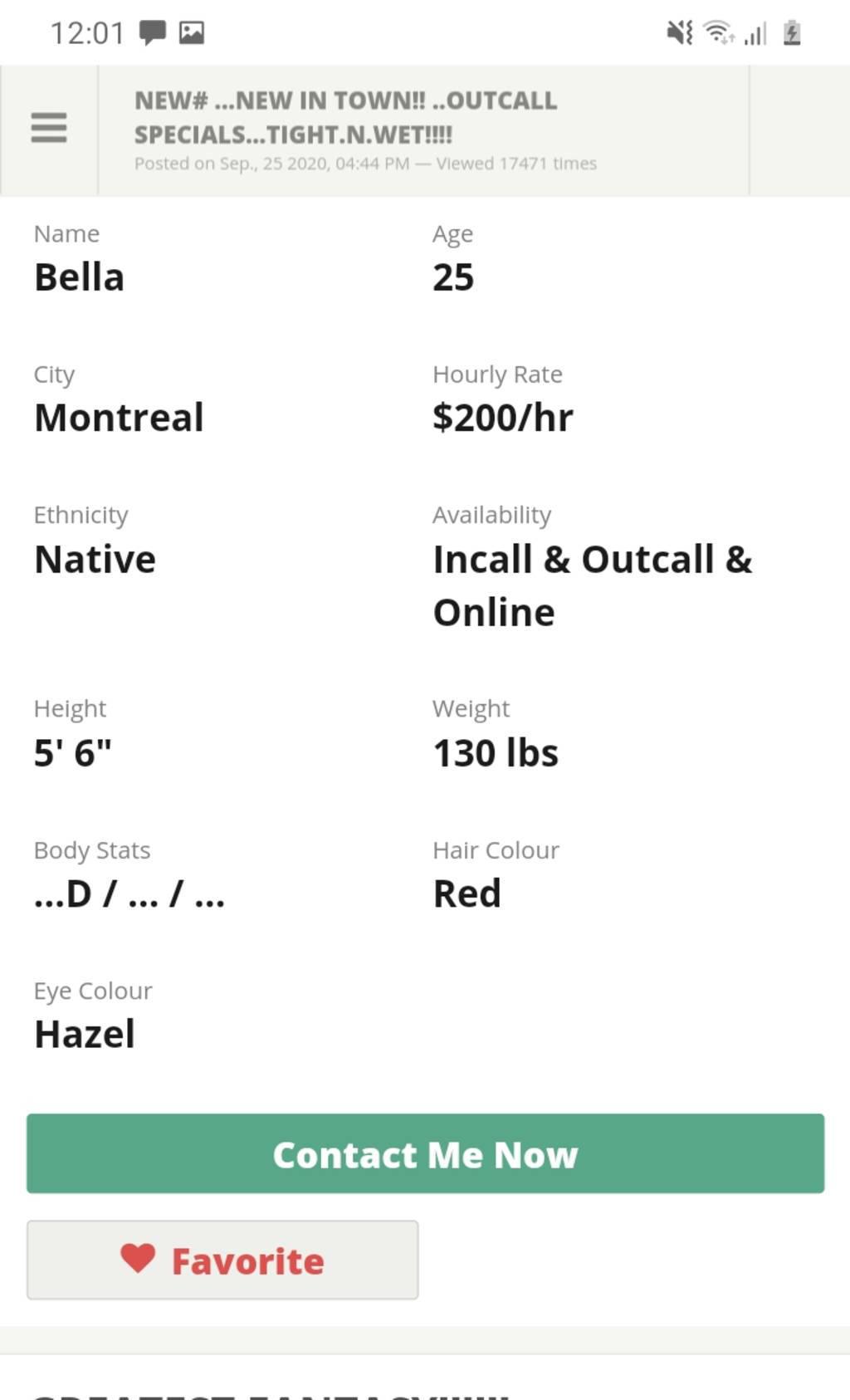
Task: Click the $200/hr hourly rate value
Action: click(x=502, y=418)
